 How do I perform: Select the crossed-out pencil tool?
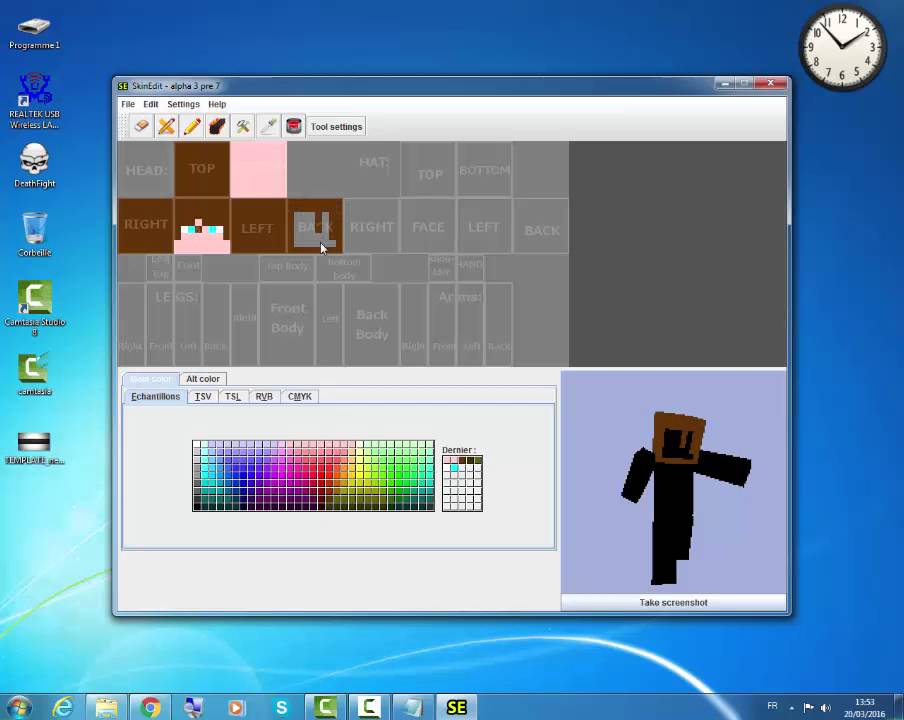(167, 126)
